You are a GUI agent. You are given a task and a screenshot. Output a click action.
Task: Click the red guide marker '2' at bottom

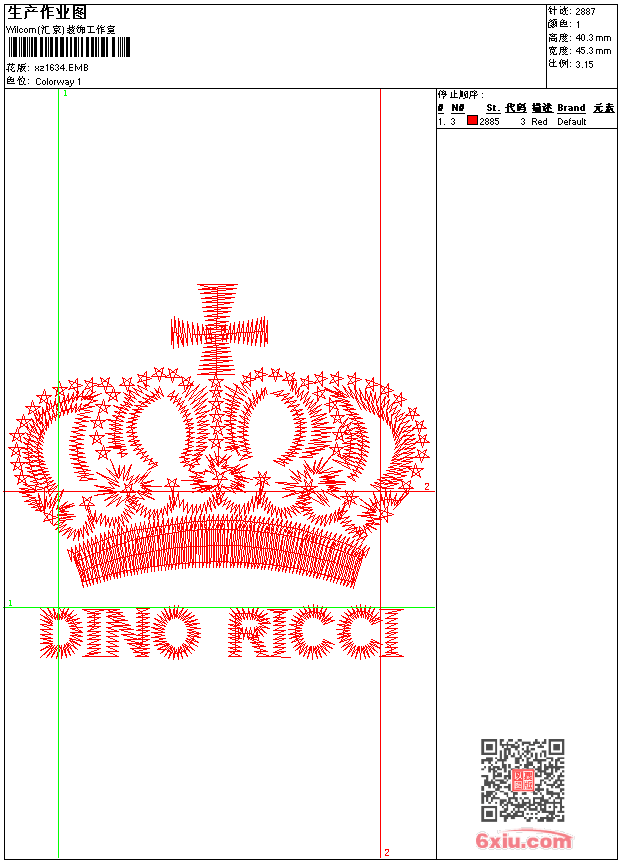click(x=387, y=852)
